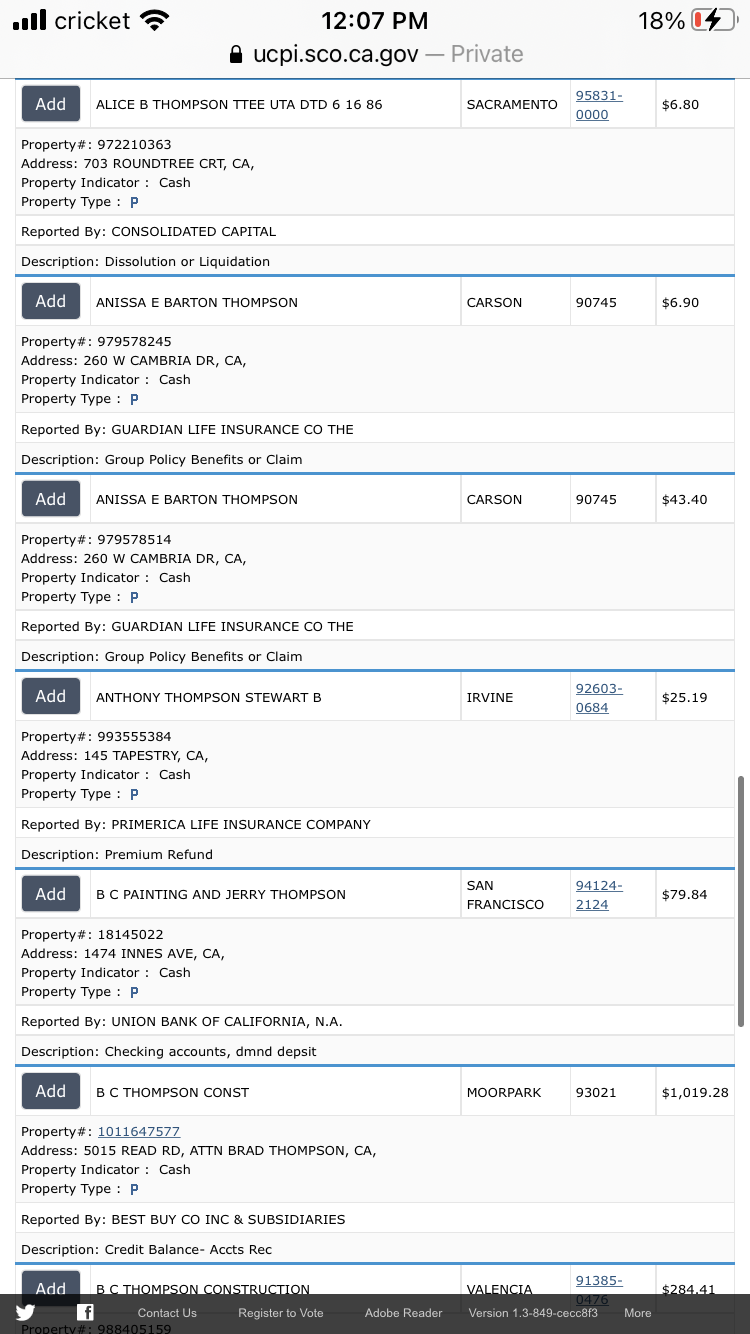Open the More footer menu
Screen dimensions: 750x1334
[637, 1313]
